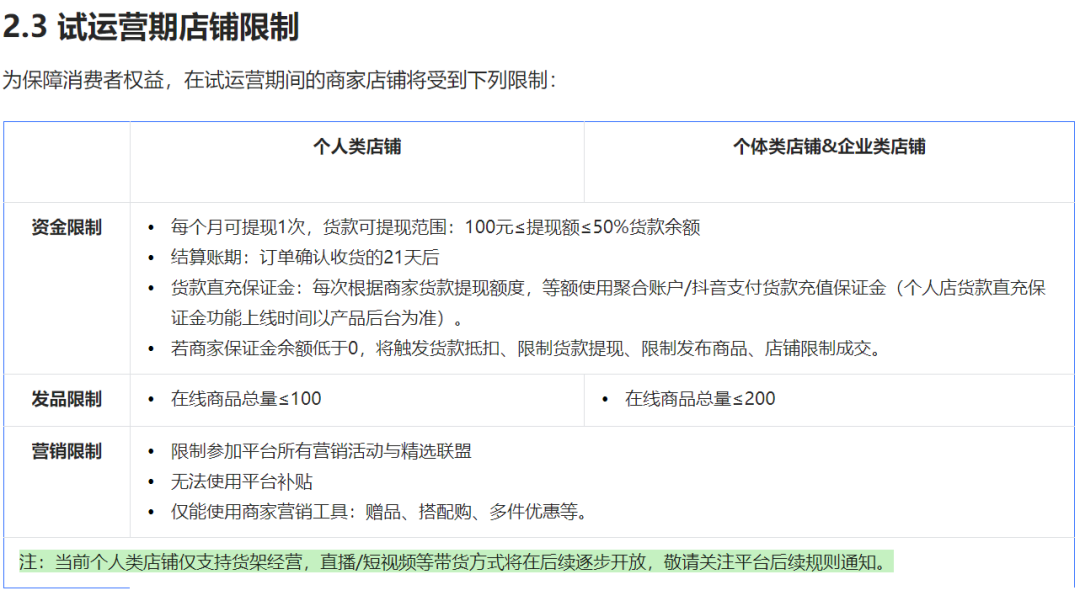
Task: Select the 个体类店铺&企业类店铺 column header
Action: click(829, 147)
